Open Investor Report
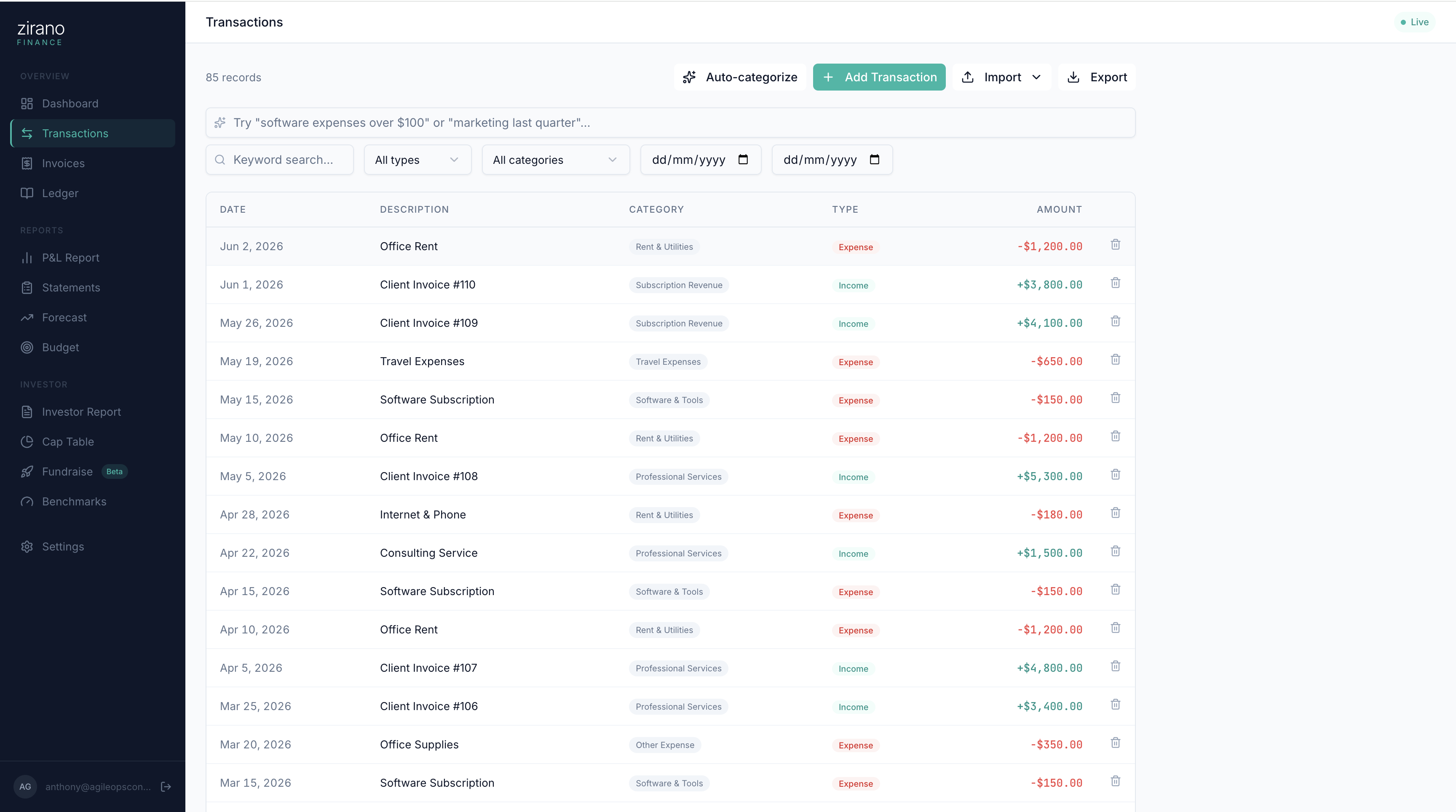This screenshot has height=812, width=1456. click(x=93, y=412)
